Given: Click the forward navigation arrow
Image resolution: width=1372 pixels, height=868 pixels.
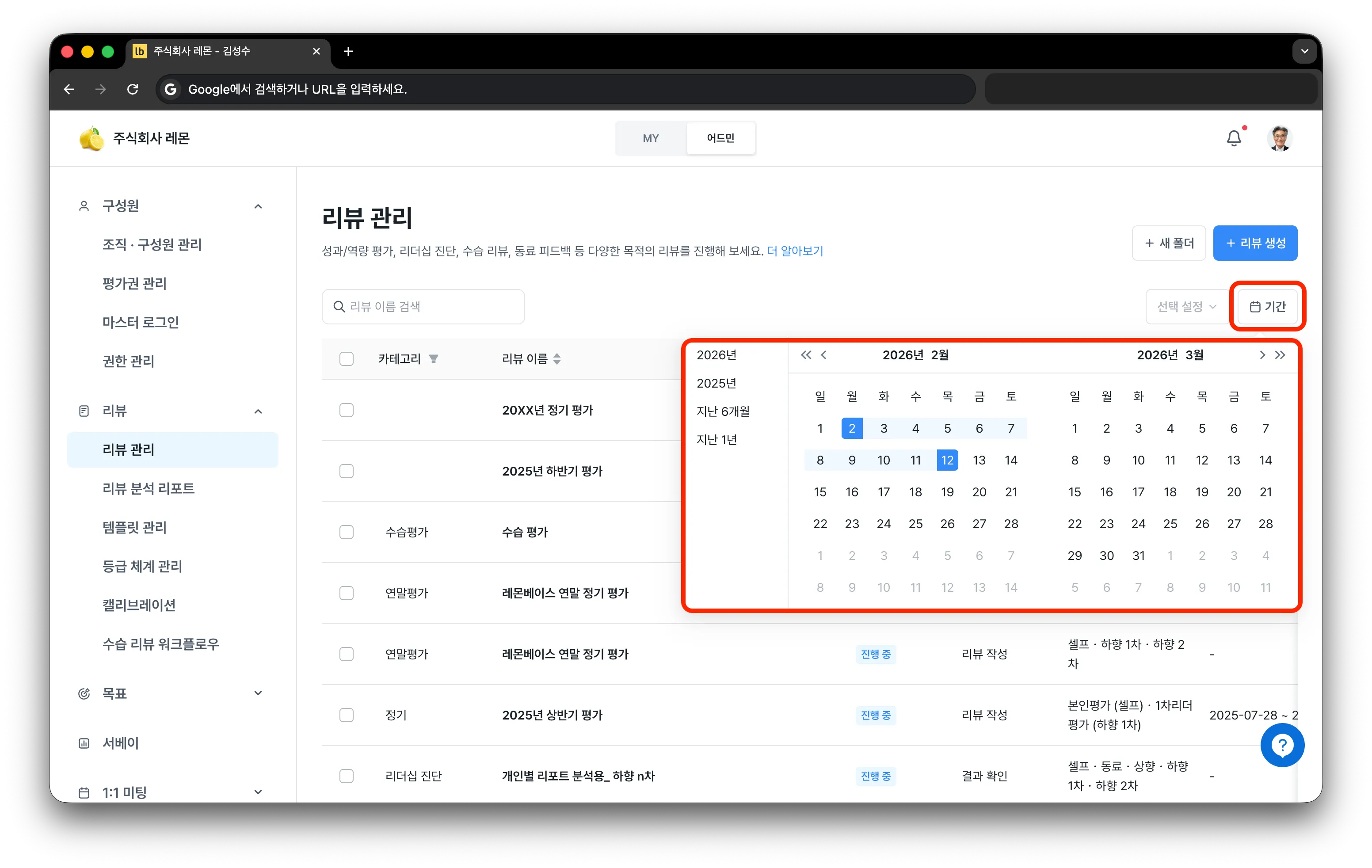Looking at the screenshot, I should (x=101, y=89).
